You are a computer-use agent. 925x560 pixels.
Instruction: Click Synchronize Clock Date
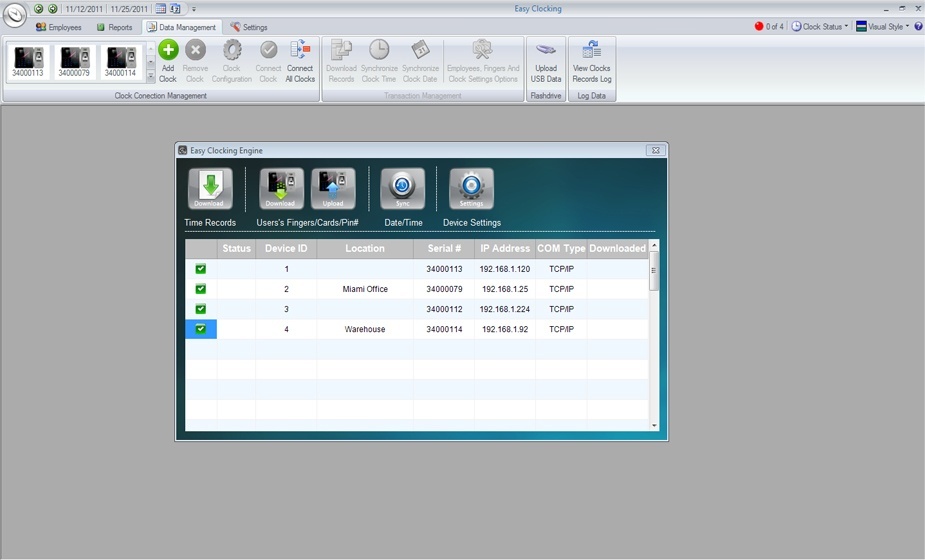420,61
